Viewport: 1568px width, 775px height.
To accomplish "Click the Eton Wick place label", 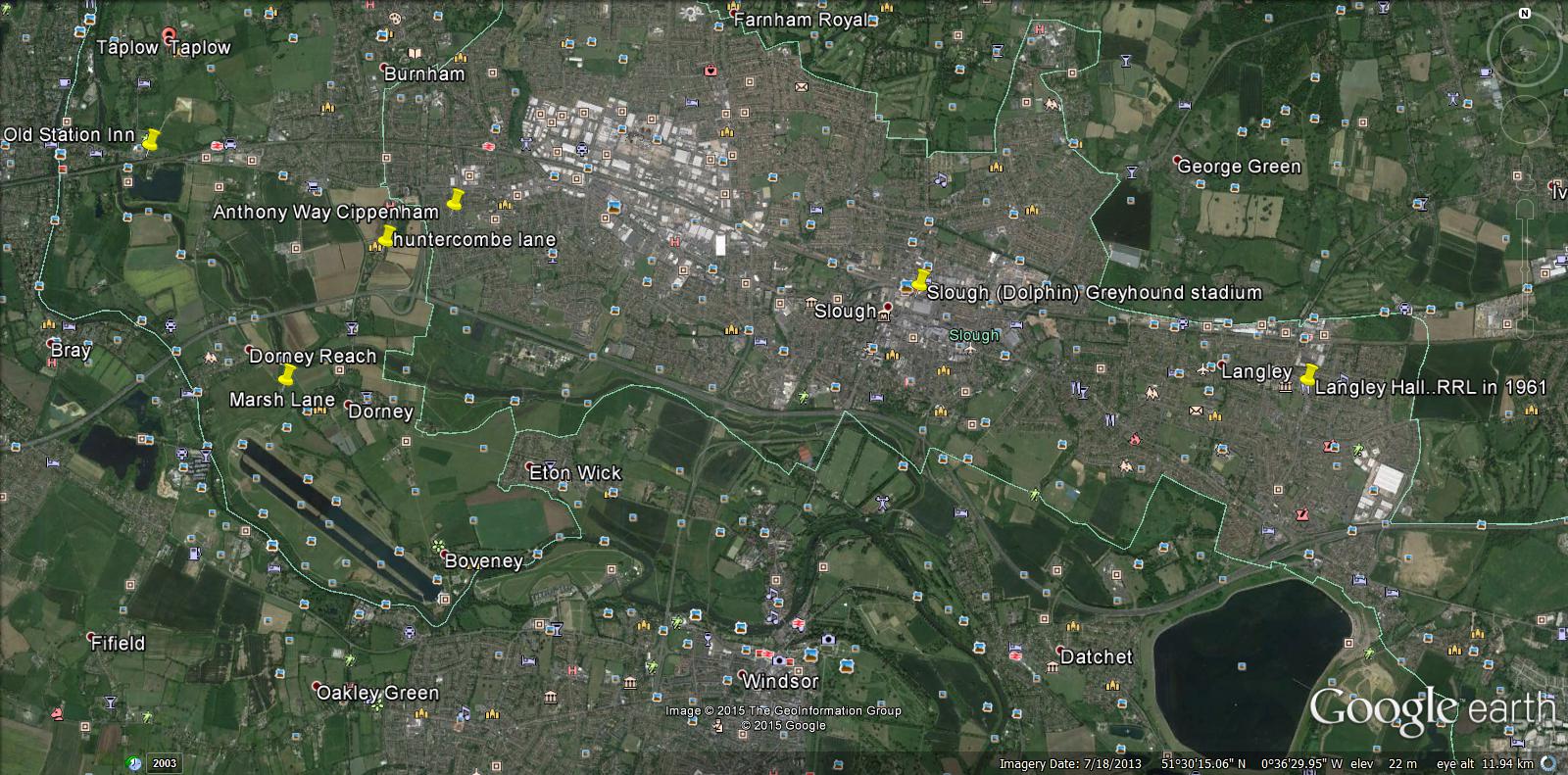I will (574, 473).
